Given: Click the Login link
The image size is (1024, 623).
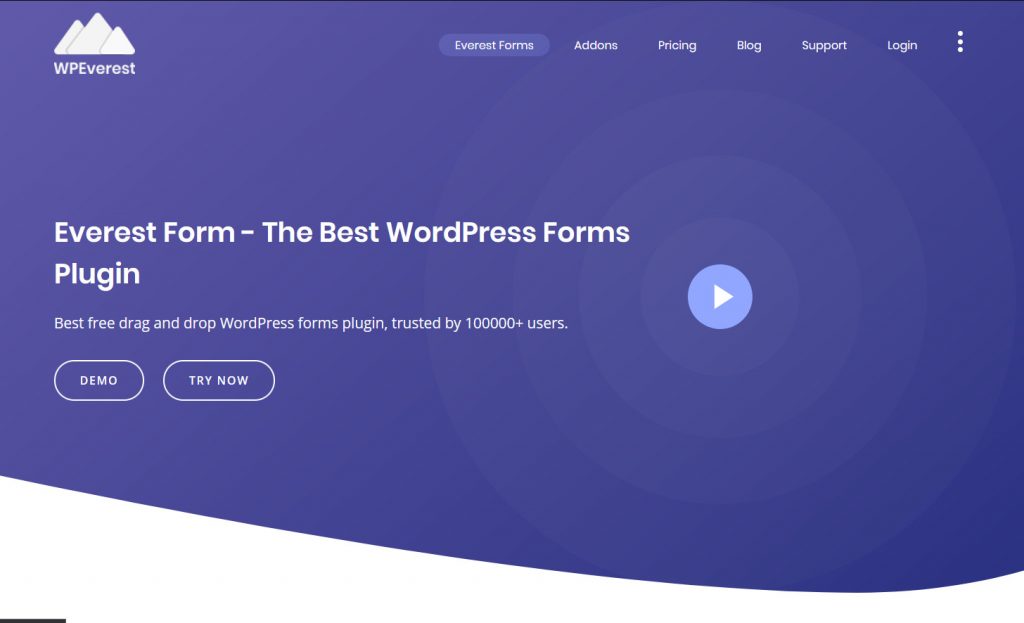Looking at the screenshot, I should (902, 45).
